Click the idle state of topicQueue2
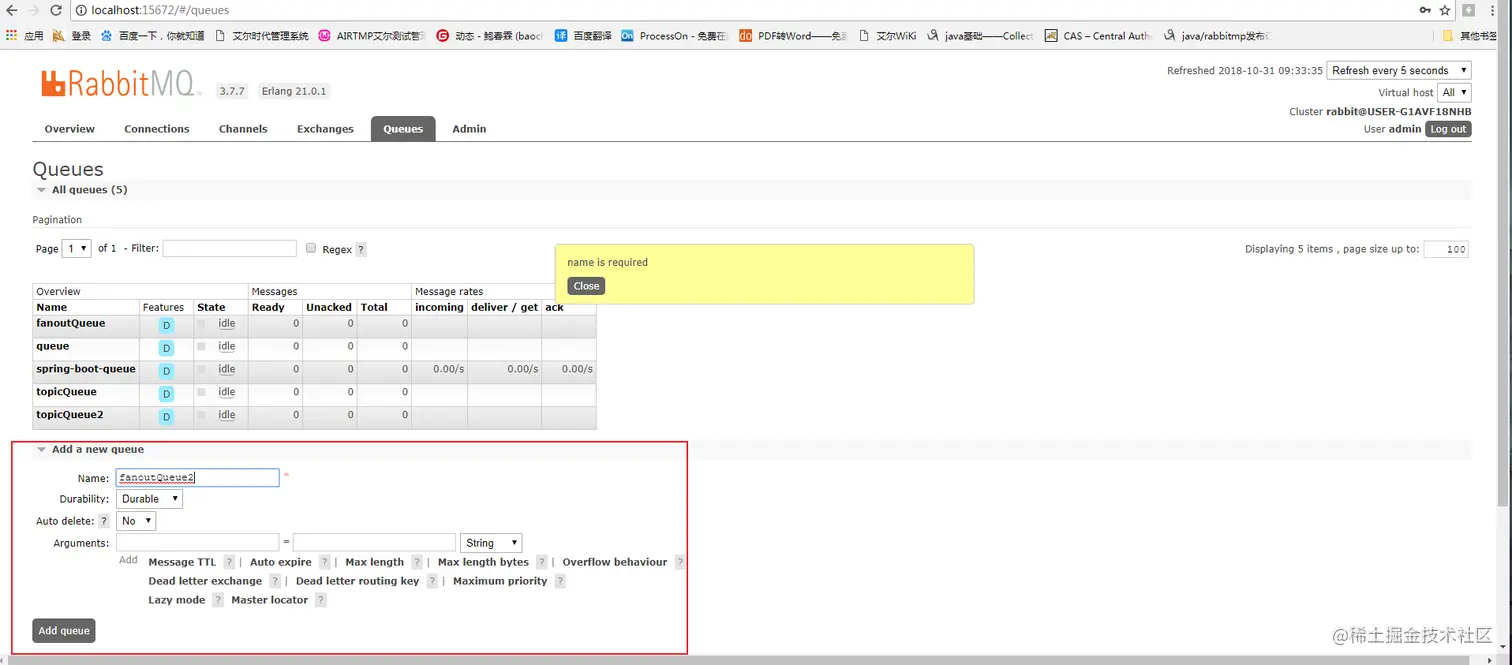The width and height of the screenshot is (1512, 665). click(x=227, y=415)
